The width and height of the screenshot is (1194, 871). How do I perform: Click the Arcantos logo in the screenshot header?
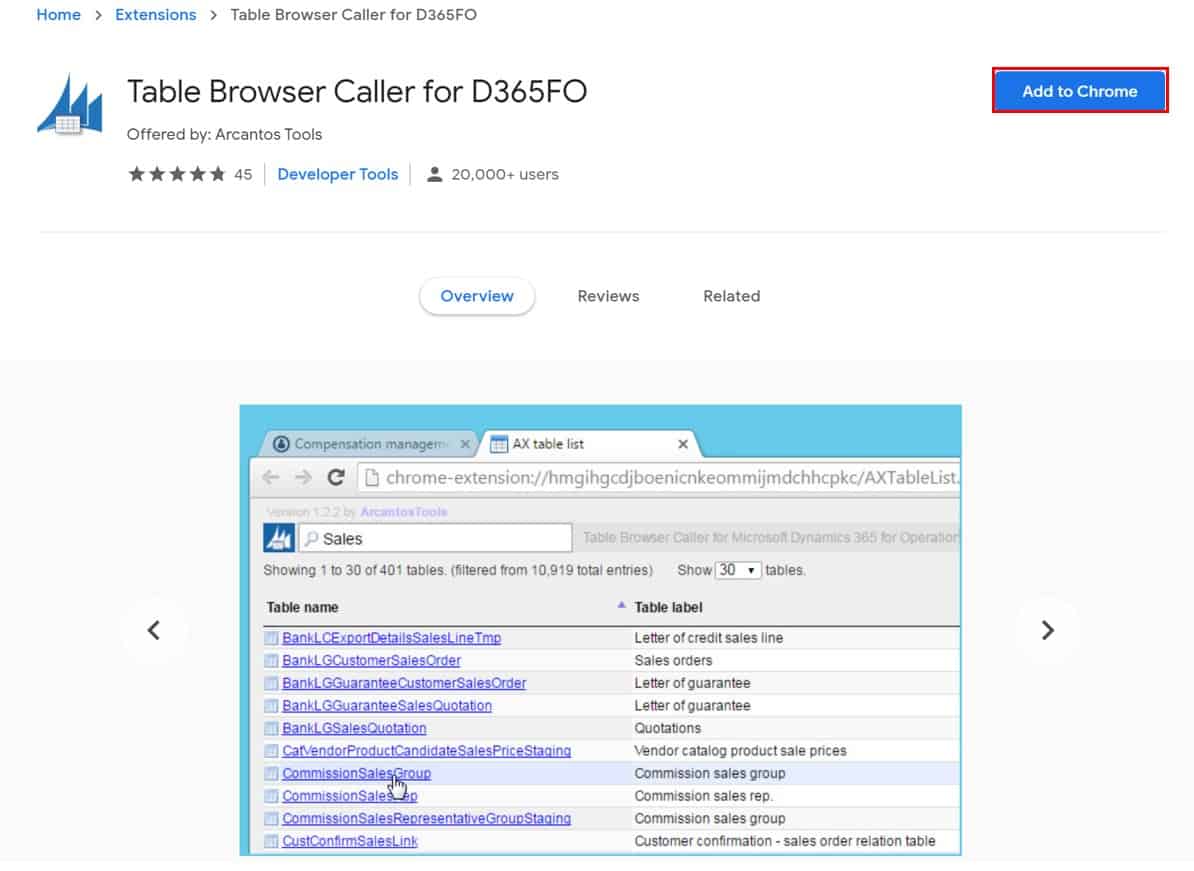279,537
